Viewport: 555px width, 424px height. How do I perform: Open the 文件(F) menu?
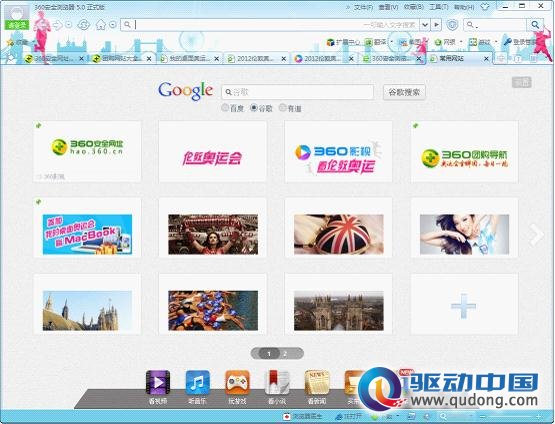364,7
